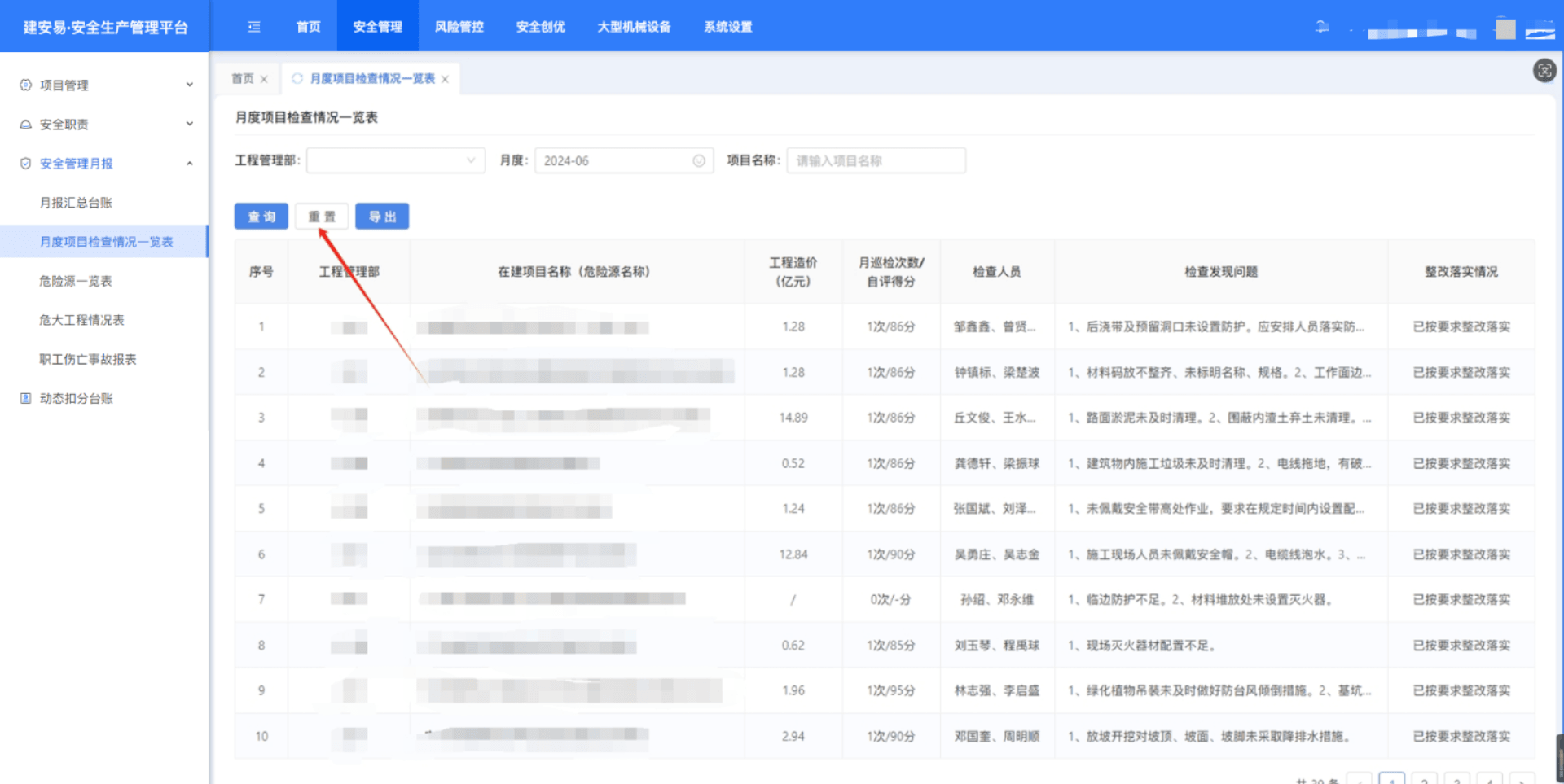
Task: Reset the filters with the 重置 button
Action: coord(322,217)
